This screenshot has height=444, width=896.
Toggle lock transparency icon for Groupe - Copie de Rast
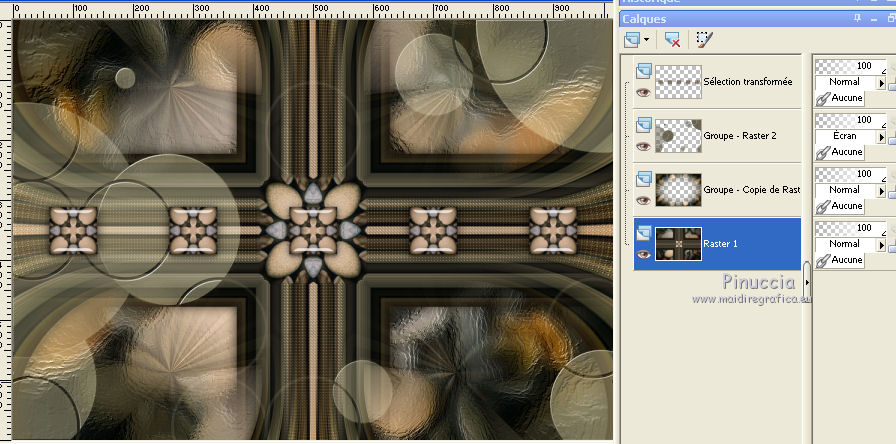892,191
